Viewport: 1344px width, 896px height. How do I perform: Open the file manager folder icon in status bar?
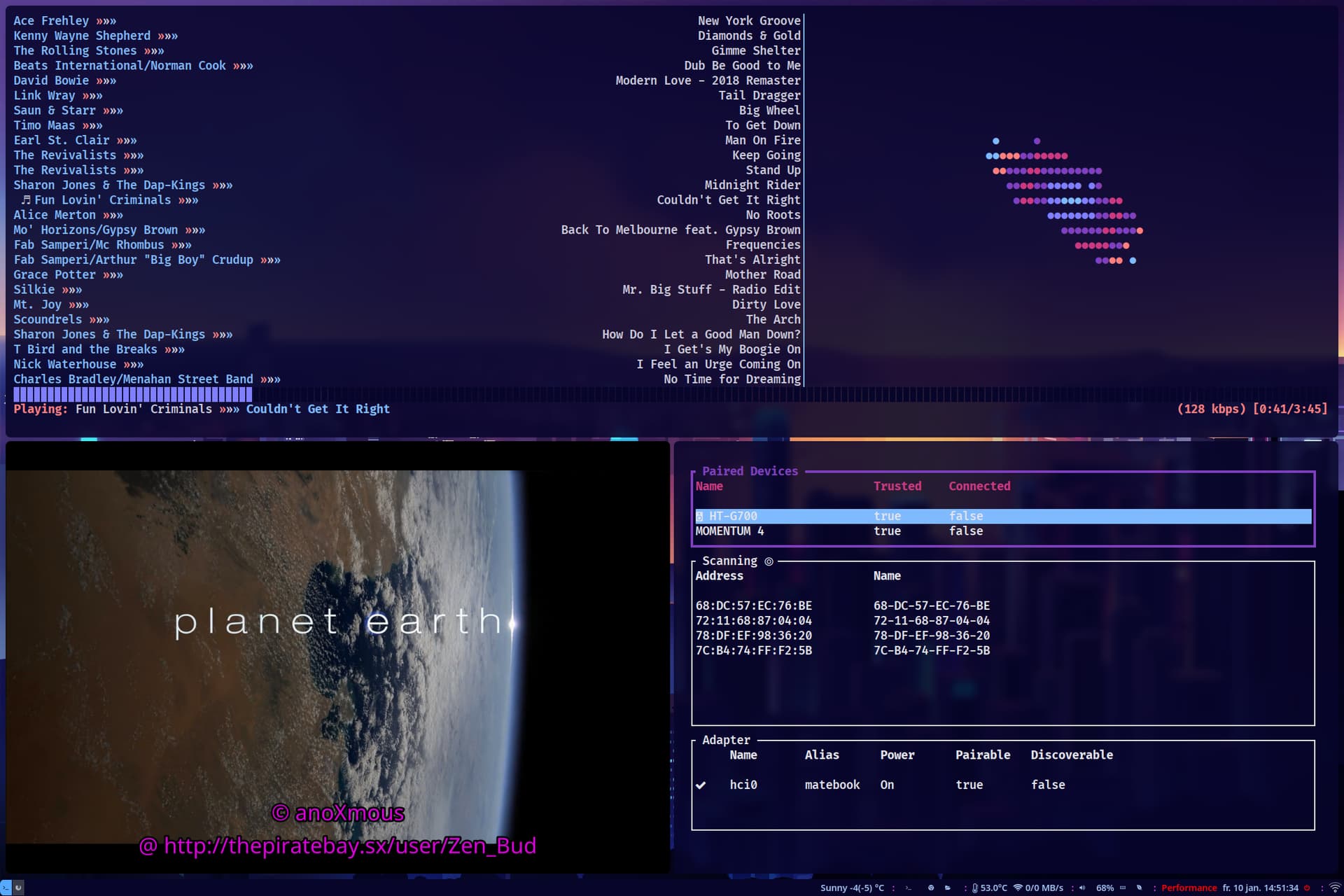(948, 888)
